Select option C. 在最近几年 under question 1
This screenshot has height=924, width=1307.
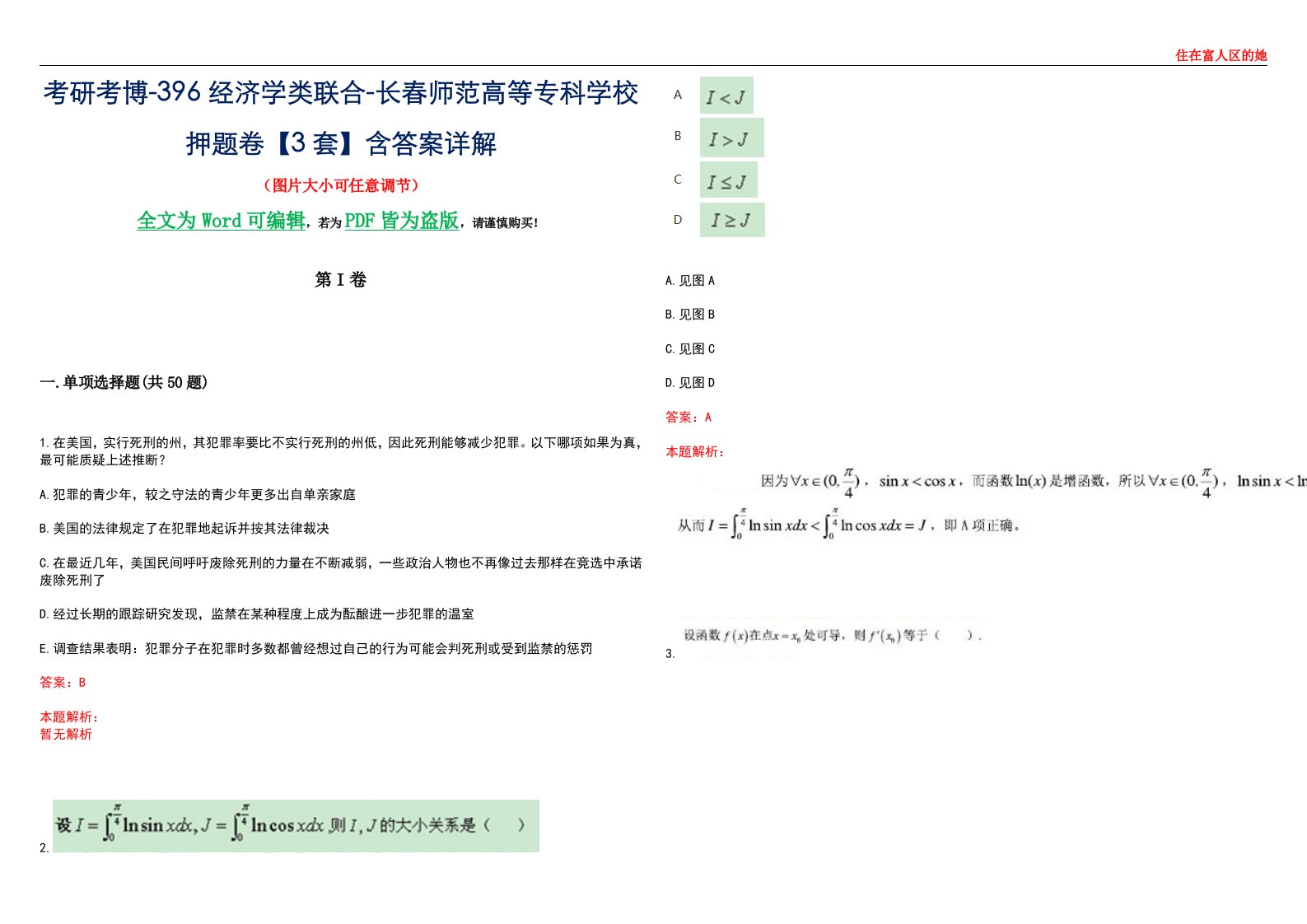(x=341, y=572)
